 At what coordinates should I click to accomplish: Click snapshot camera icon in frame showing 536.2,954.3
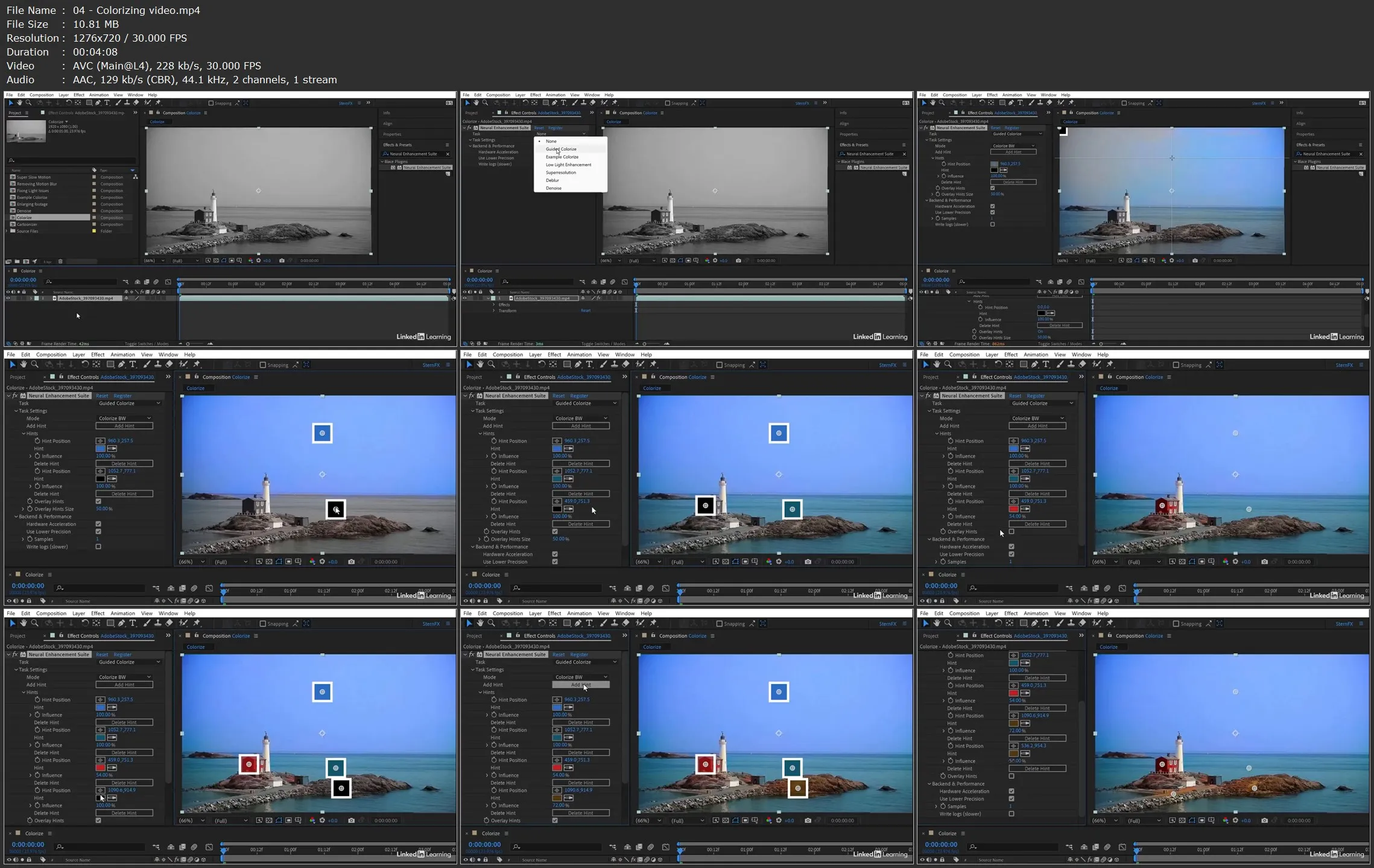[x=1264, y=820]
